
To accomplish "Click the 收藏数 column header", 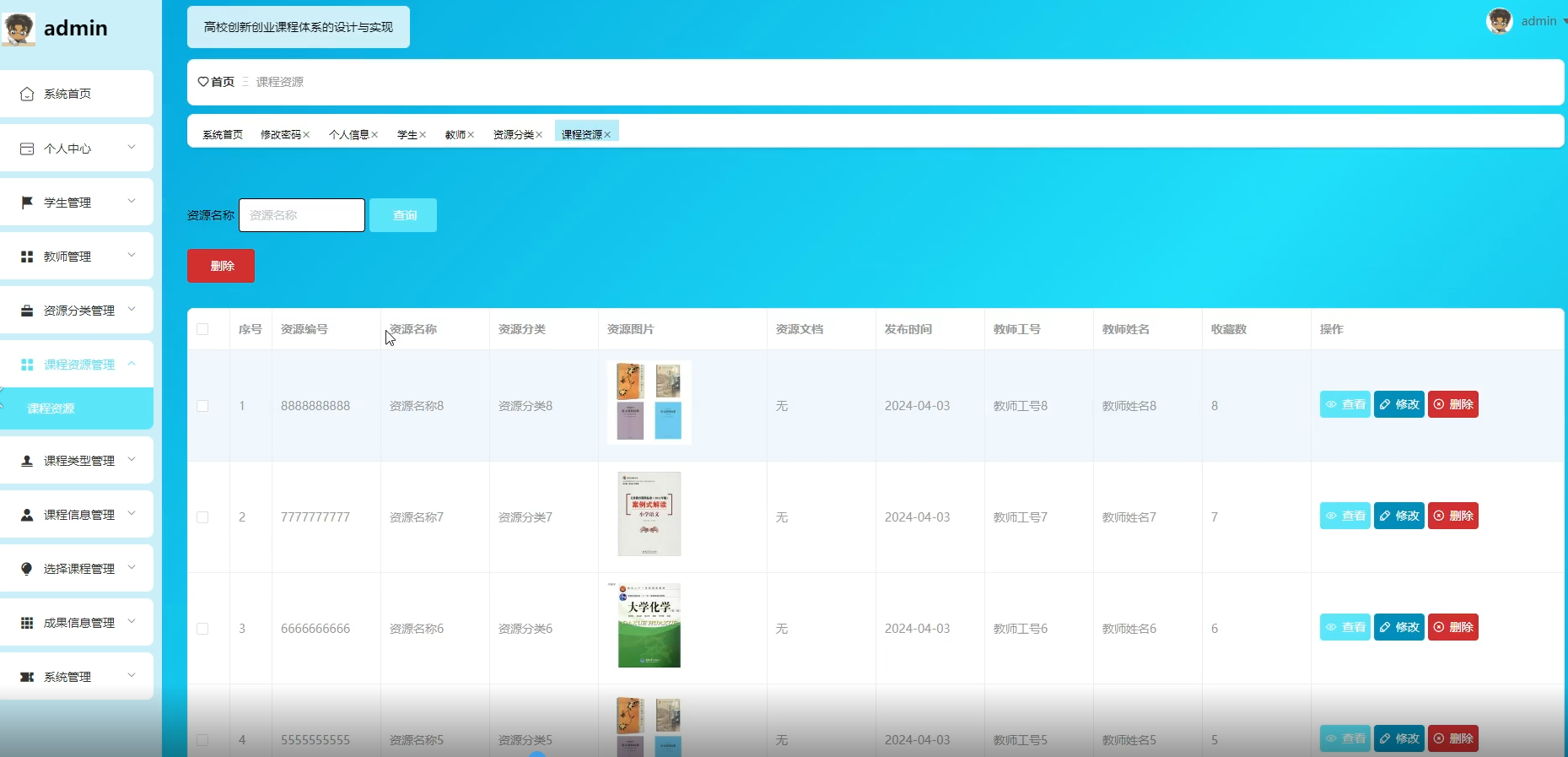I will 1229,329.
